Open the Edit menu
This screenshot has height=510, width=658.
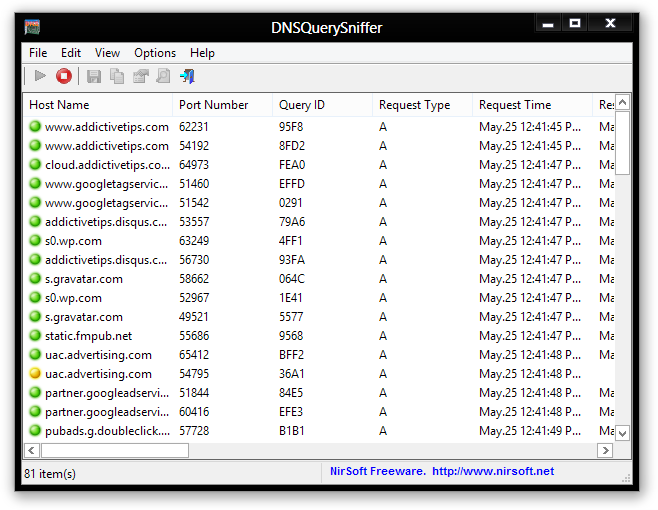click(x=70, y=53)
